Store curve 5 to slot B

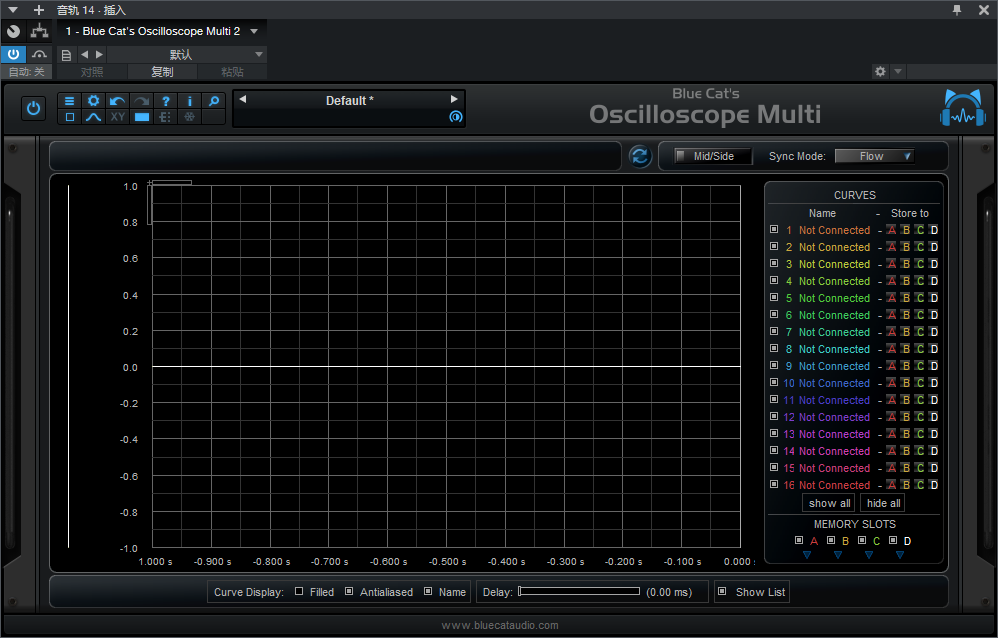[x=906, y=298]
